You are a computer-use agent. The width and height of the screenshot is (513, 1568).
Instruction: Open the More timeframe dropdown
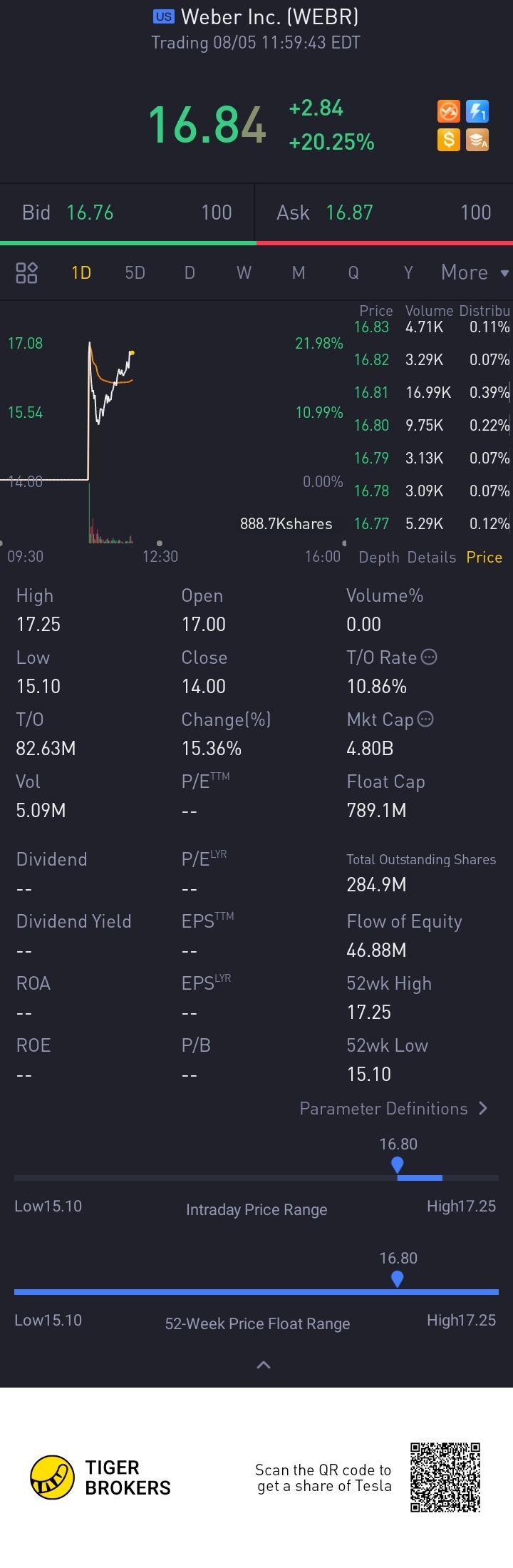click(474, 272)
